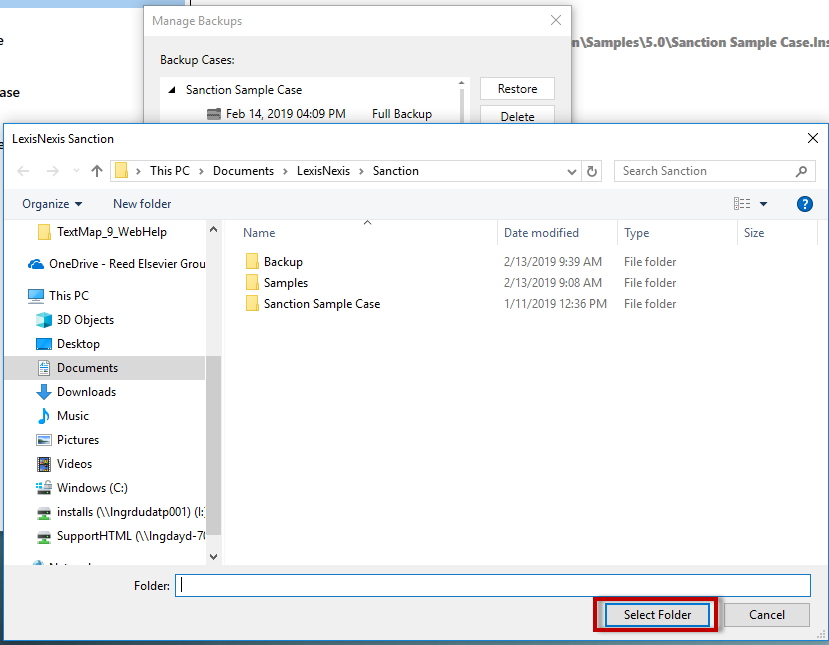This screenshot has height=645, width=829.
Task: Select OneDrive - Reed Elsevier Group
Action: point(127,264)
